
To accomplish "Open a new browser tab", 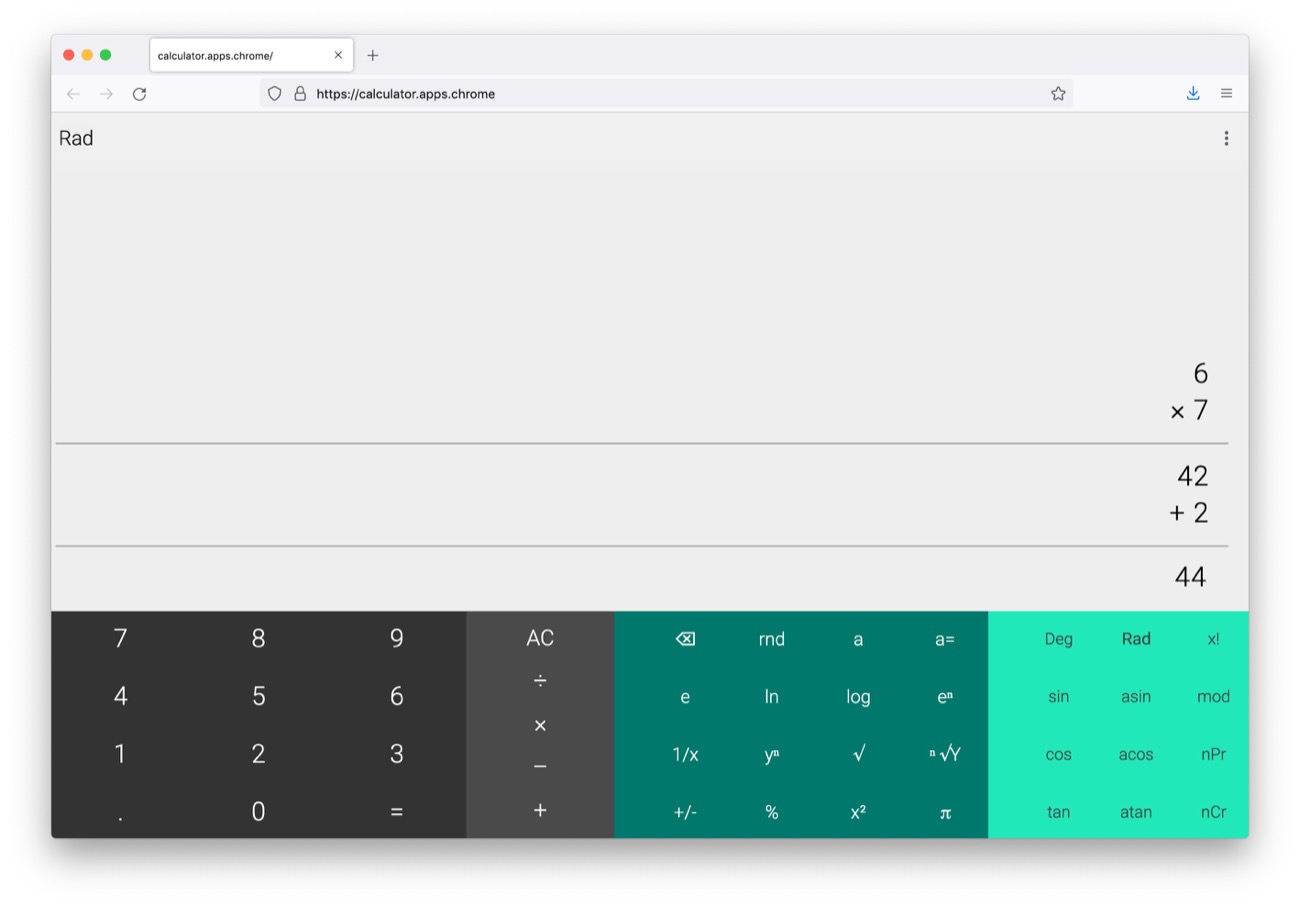I will tap(373, 55).
